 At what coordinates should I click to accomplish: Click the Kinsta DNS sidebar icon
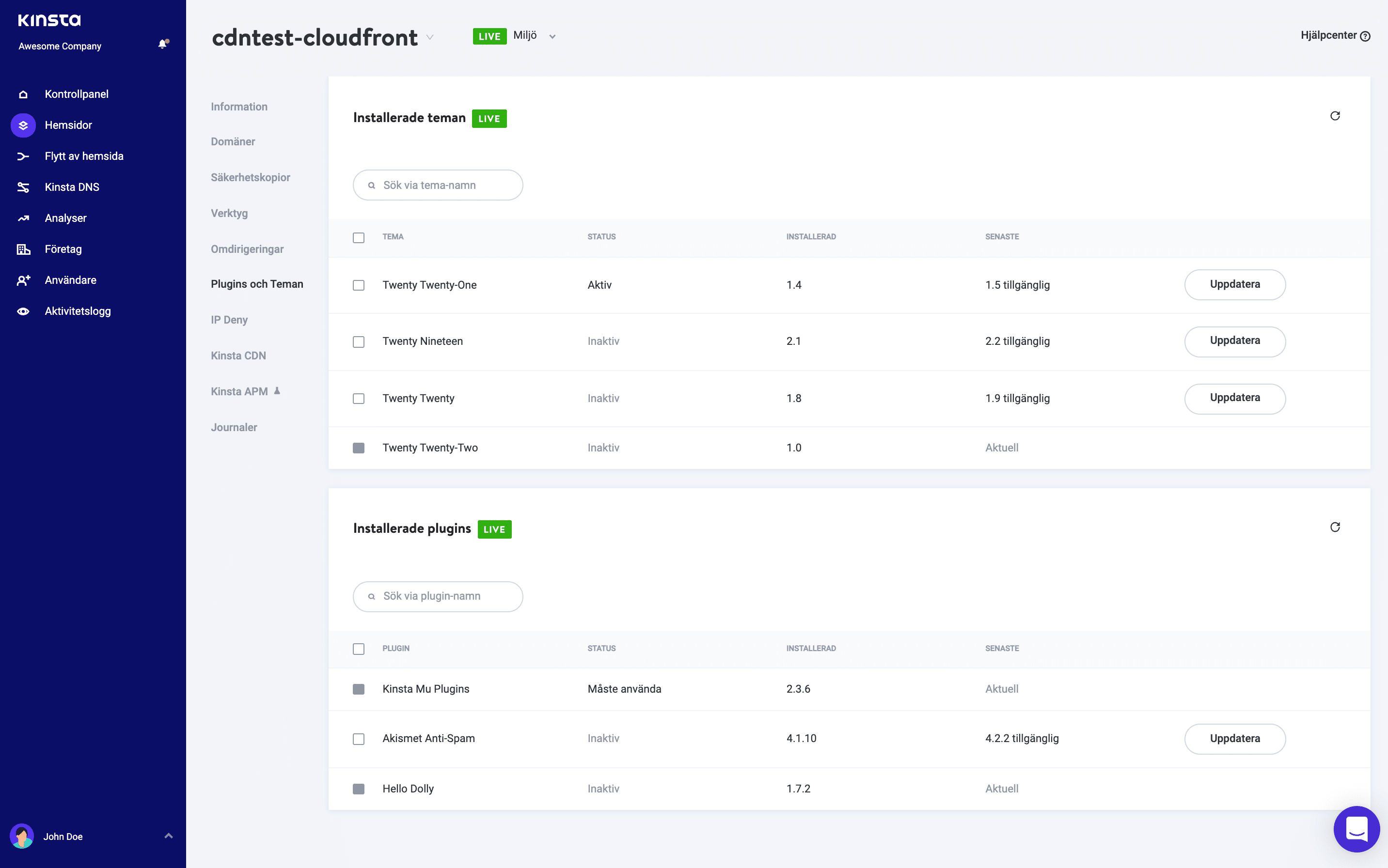(24, 187)
